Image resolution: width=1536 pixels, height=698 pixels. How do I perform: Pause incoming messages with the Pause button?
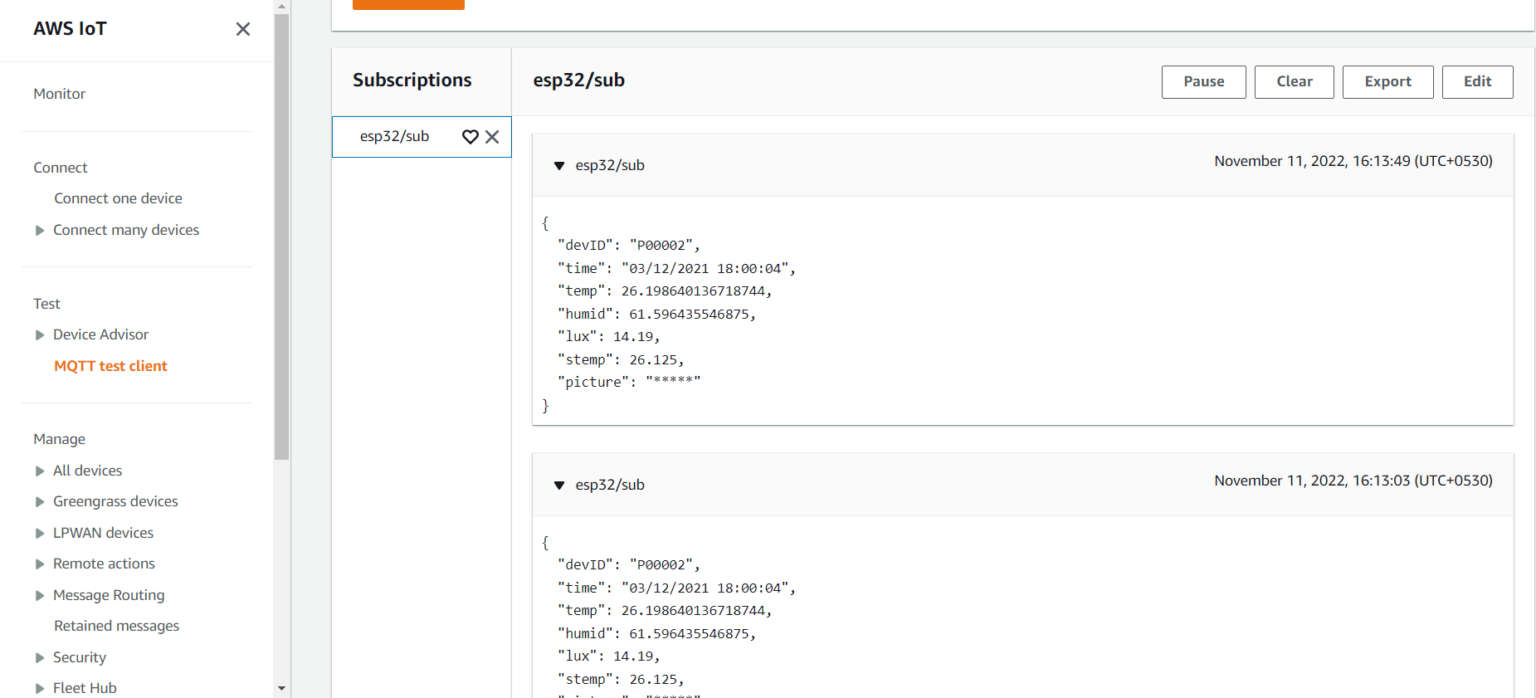1203,81
